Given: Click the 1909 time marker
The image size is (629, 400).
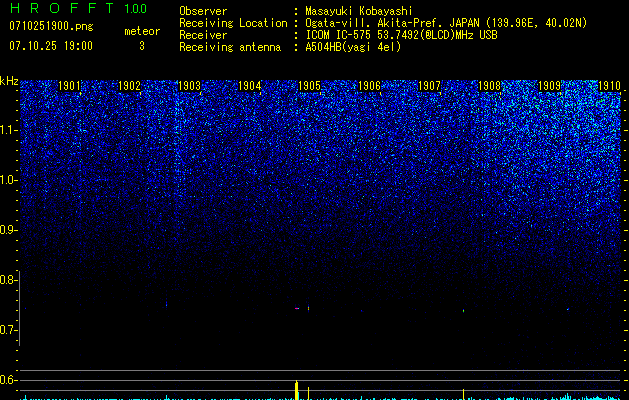Looking at the screenshot, I should tap(549, 86).
